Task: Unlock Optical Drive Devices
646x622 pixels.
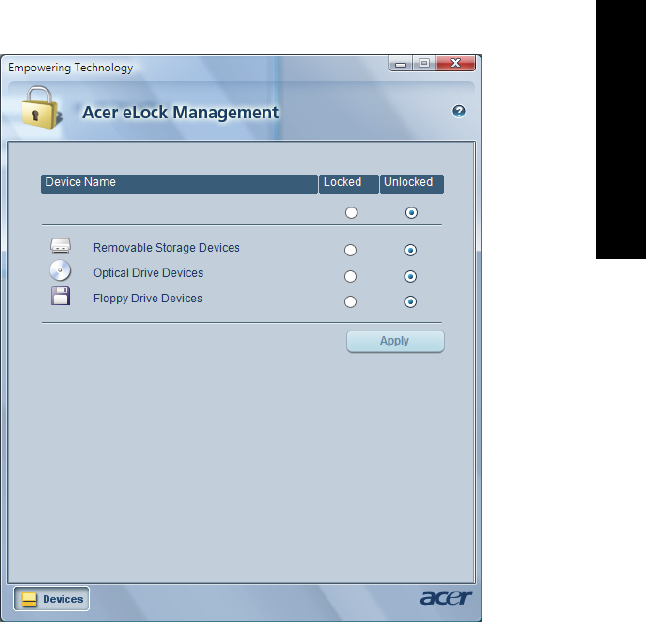Action: [x=410, y=276]
